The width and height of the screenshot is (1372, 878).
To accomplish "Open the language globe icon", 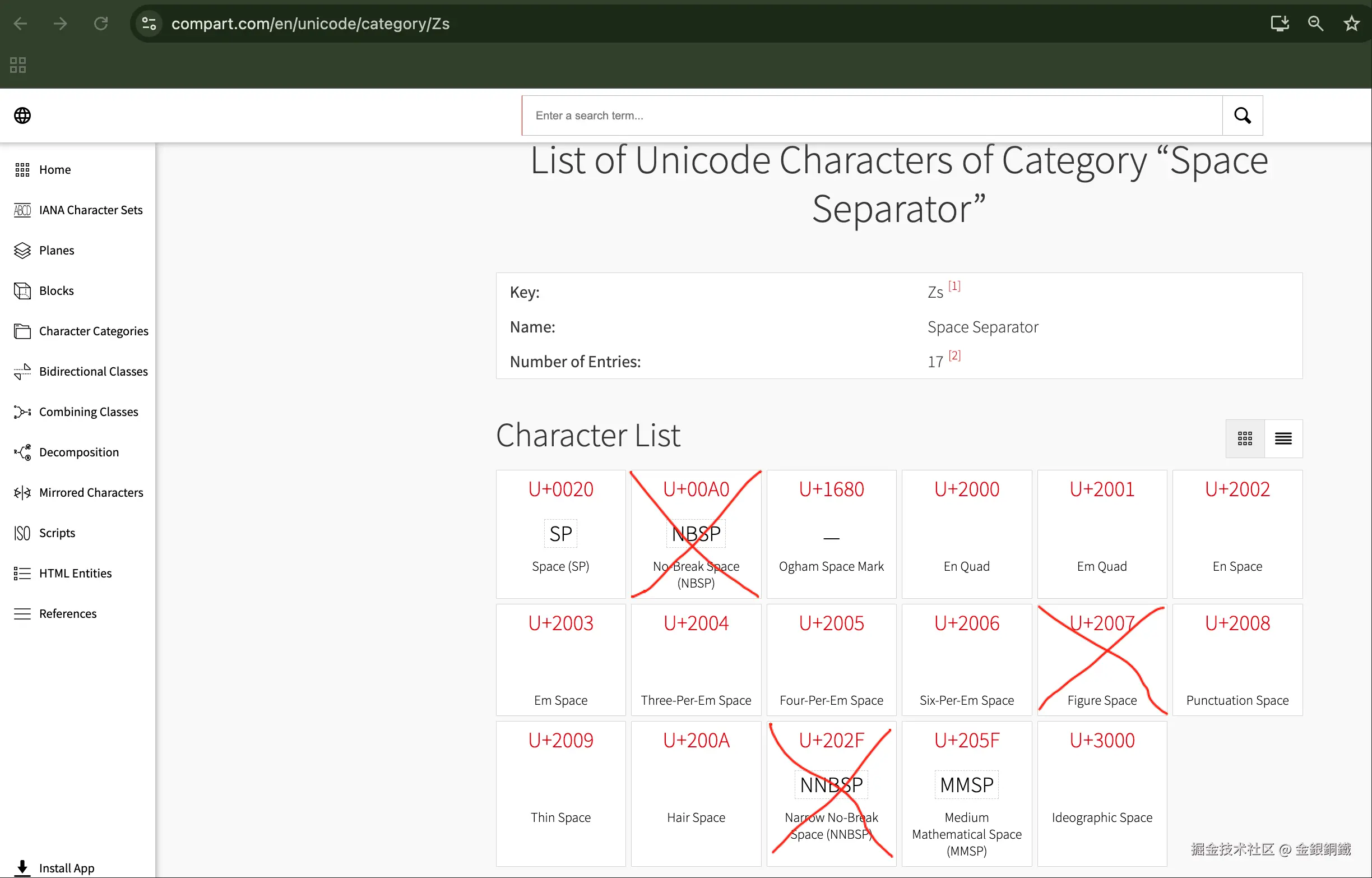I will pyautogui.click(x=22, y=115).
